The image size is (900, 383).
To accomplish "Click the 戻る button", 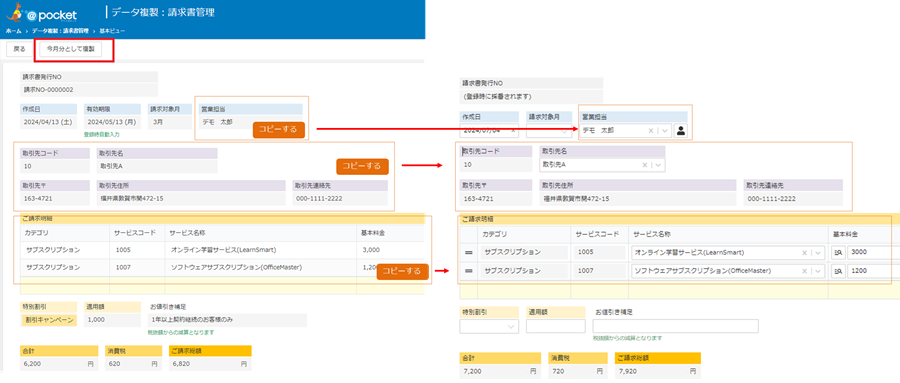I will [x=20, y=49].
